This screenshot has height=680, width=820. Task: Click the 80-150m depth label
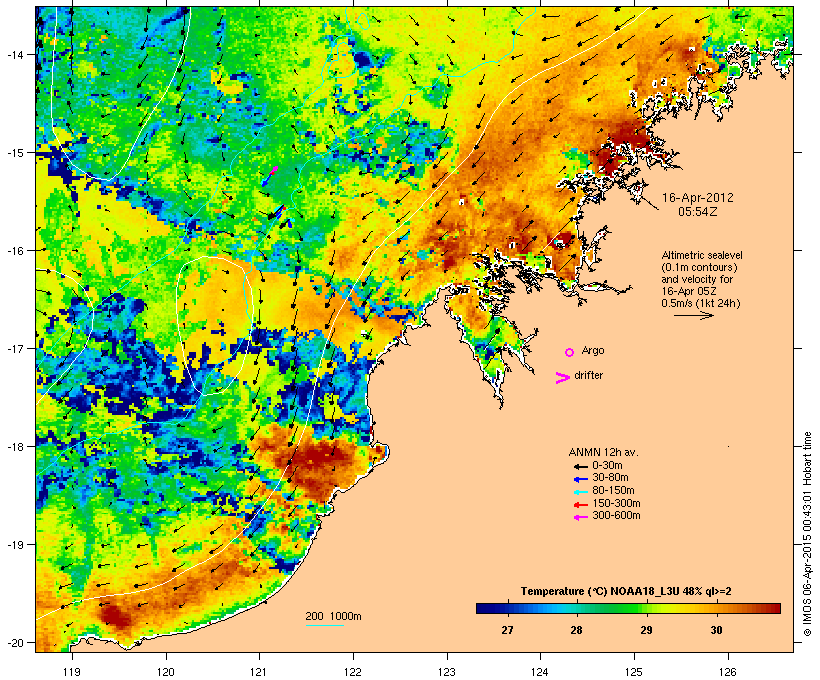[613, 490]
